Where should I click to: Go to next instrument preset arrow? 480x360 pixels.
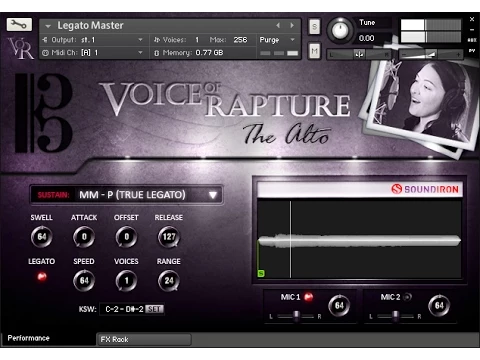(292, 25)
